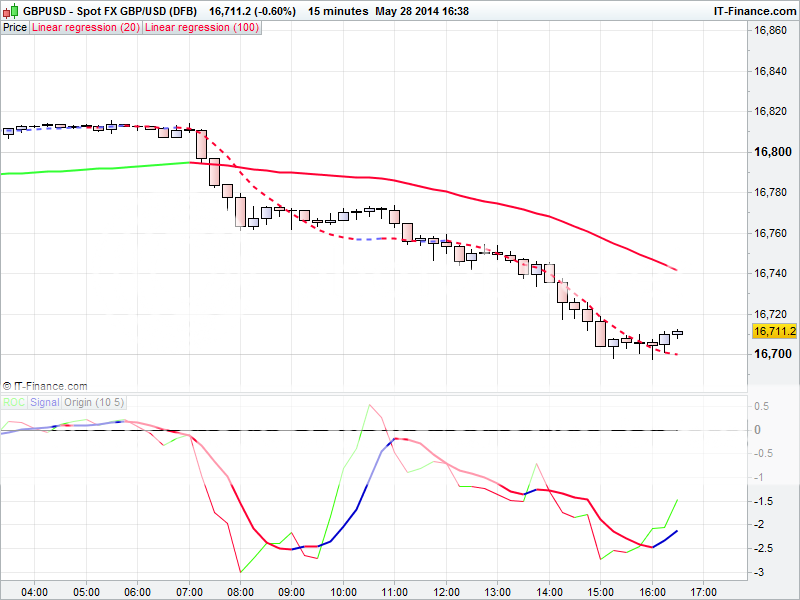Open the IT-Finance.com link at top right
The width and height of the screenshot is (800, 600).
[755, 11]
